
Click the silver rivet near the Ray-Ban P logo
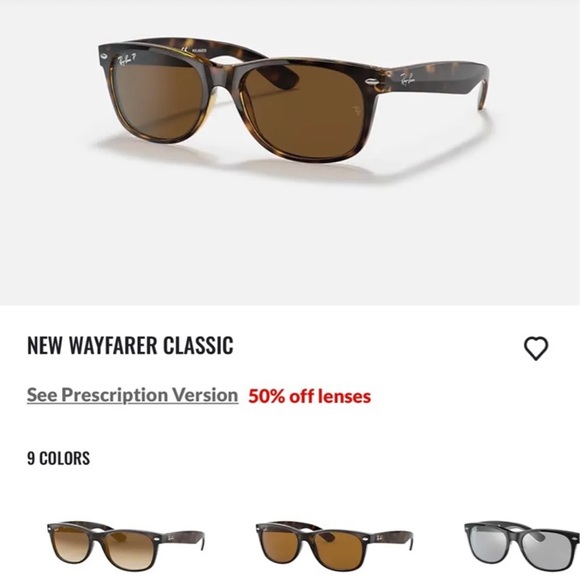point(104,57)
